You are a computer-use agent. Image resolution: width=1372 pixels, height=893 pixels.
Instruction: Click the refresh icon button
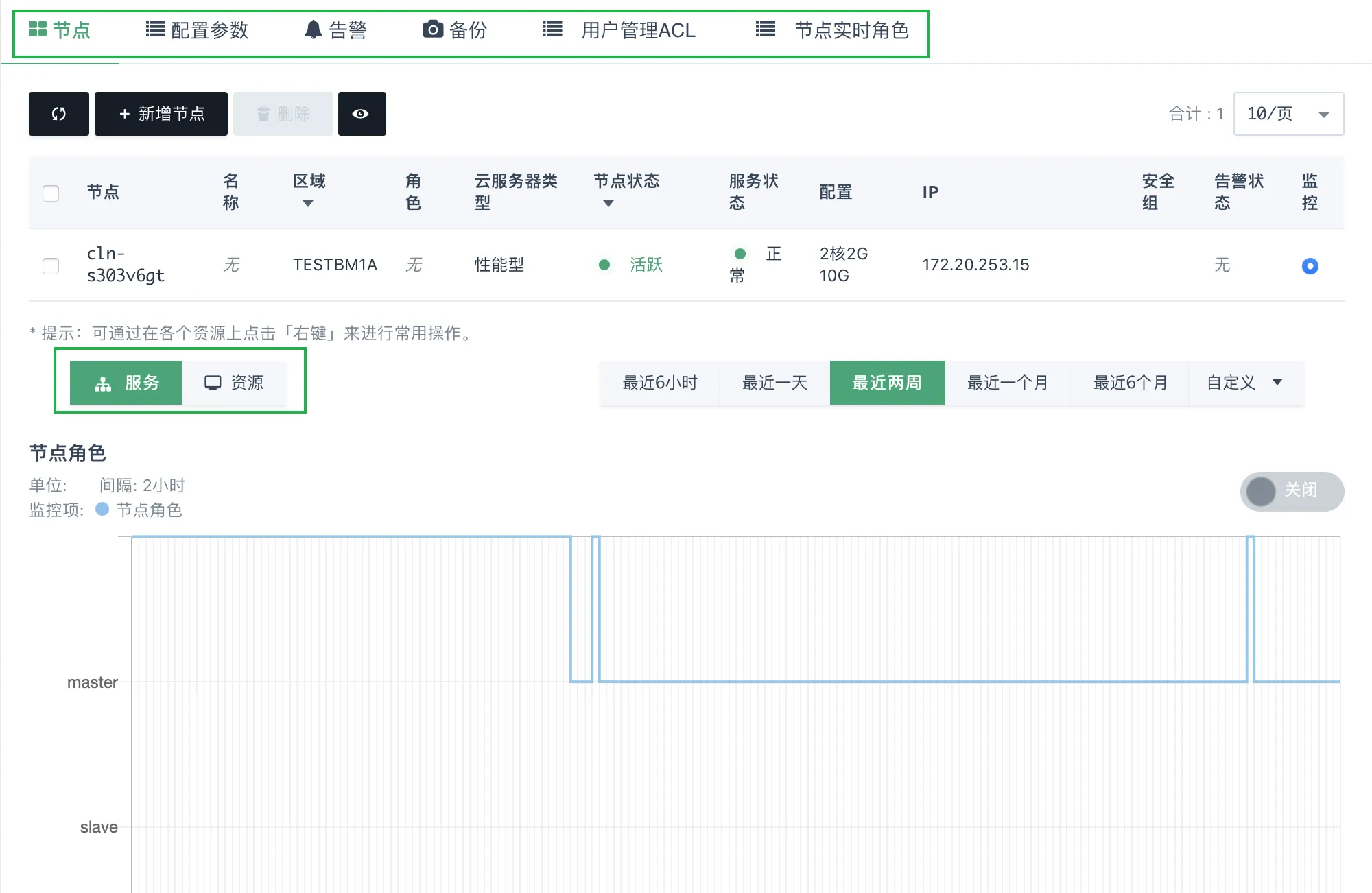tap(58, 114)
